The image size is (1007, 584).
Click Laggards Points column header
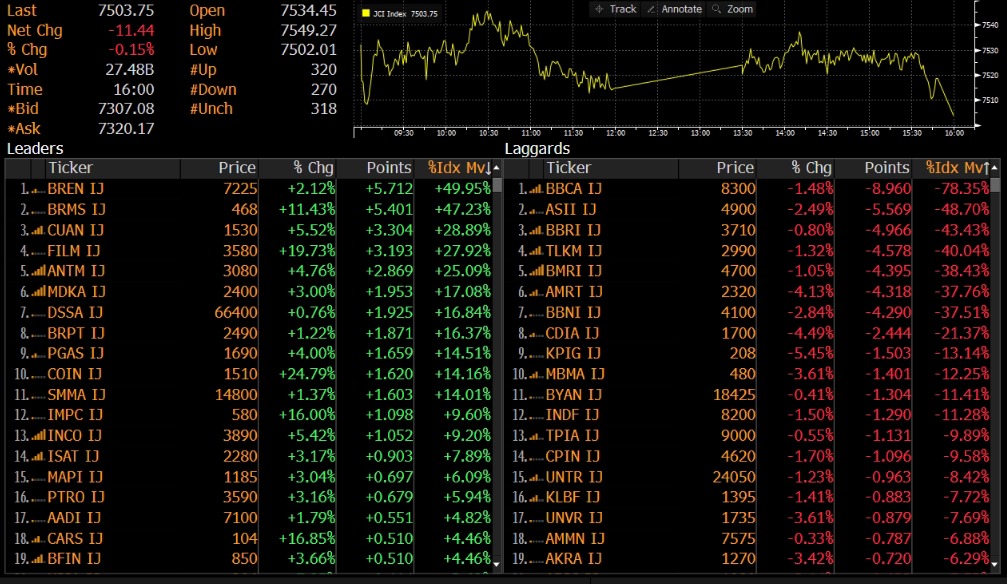(887, 168)
